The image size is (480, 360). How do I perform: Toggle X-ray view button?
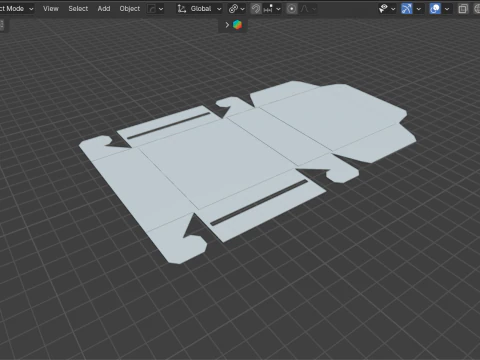tap(463, 9)
